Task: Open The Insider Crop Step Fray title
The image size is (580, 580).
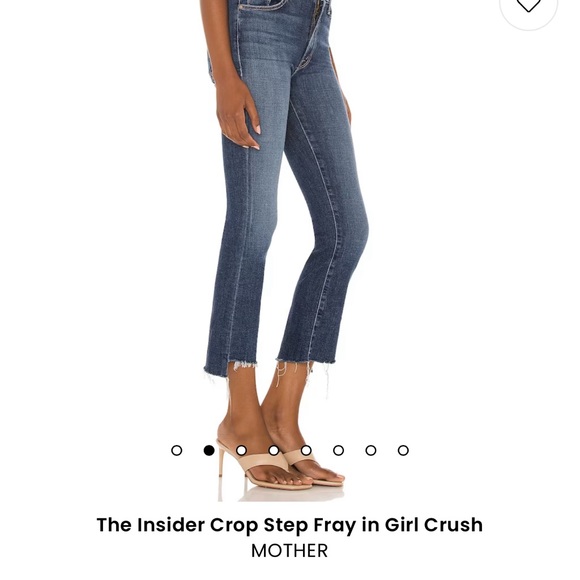Action: click(290, 525)
